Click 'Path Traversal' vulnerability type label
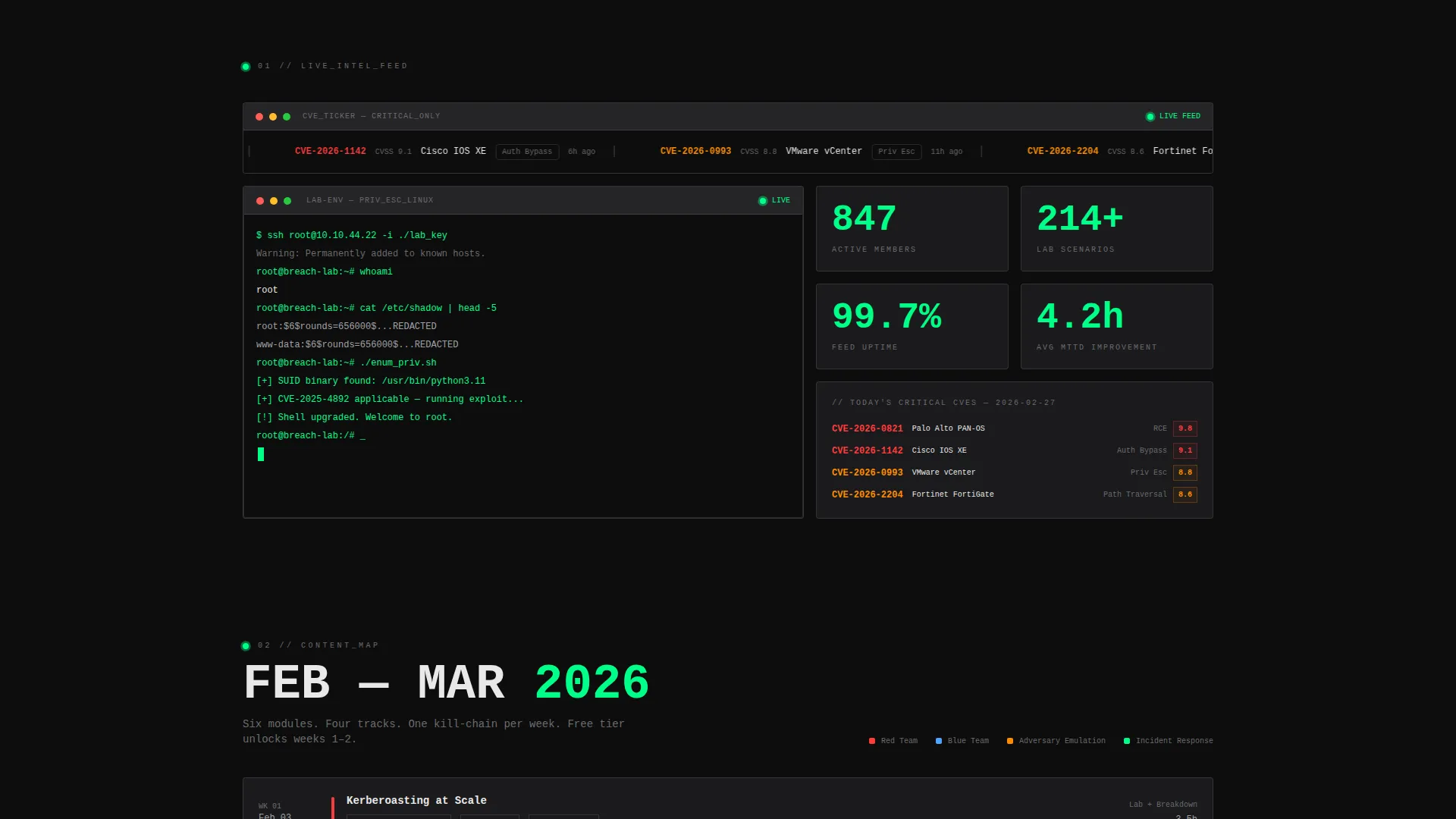Screen dimensions: 1456x819 (x=1135, y=494)
